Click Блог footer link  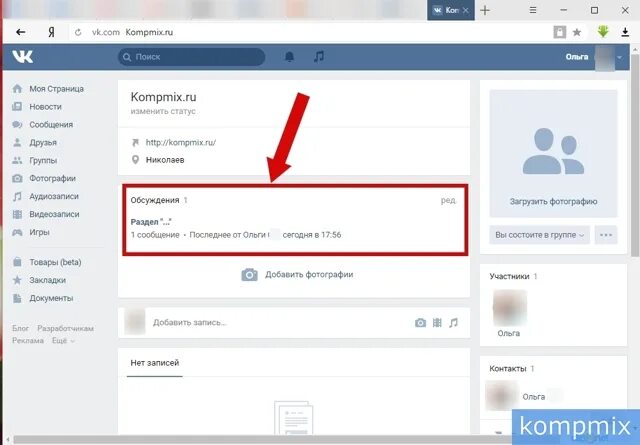20,328
